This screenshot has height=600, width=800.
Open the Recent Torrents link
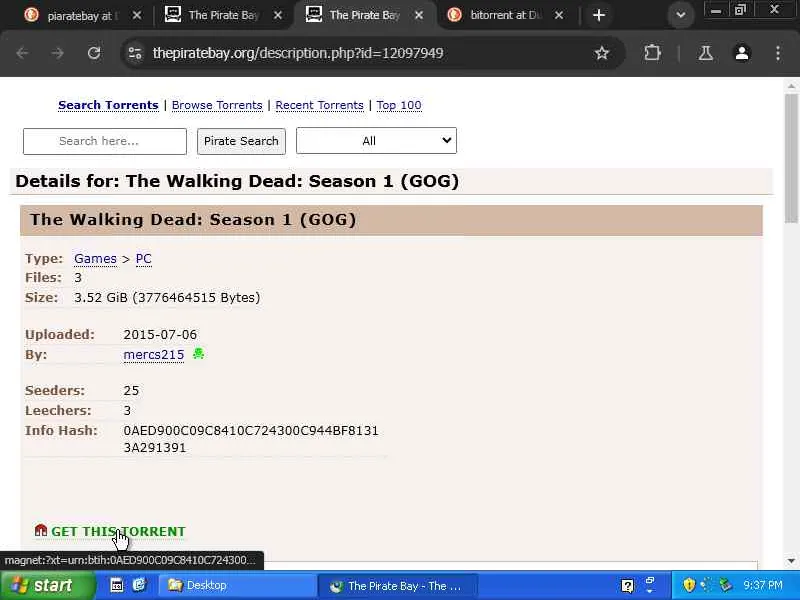[319, 105]
